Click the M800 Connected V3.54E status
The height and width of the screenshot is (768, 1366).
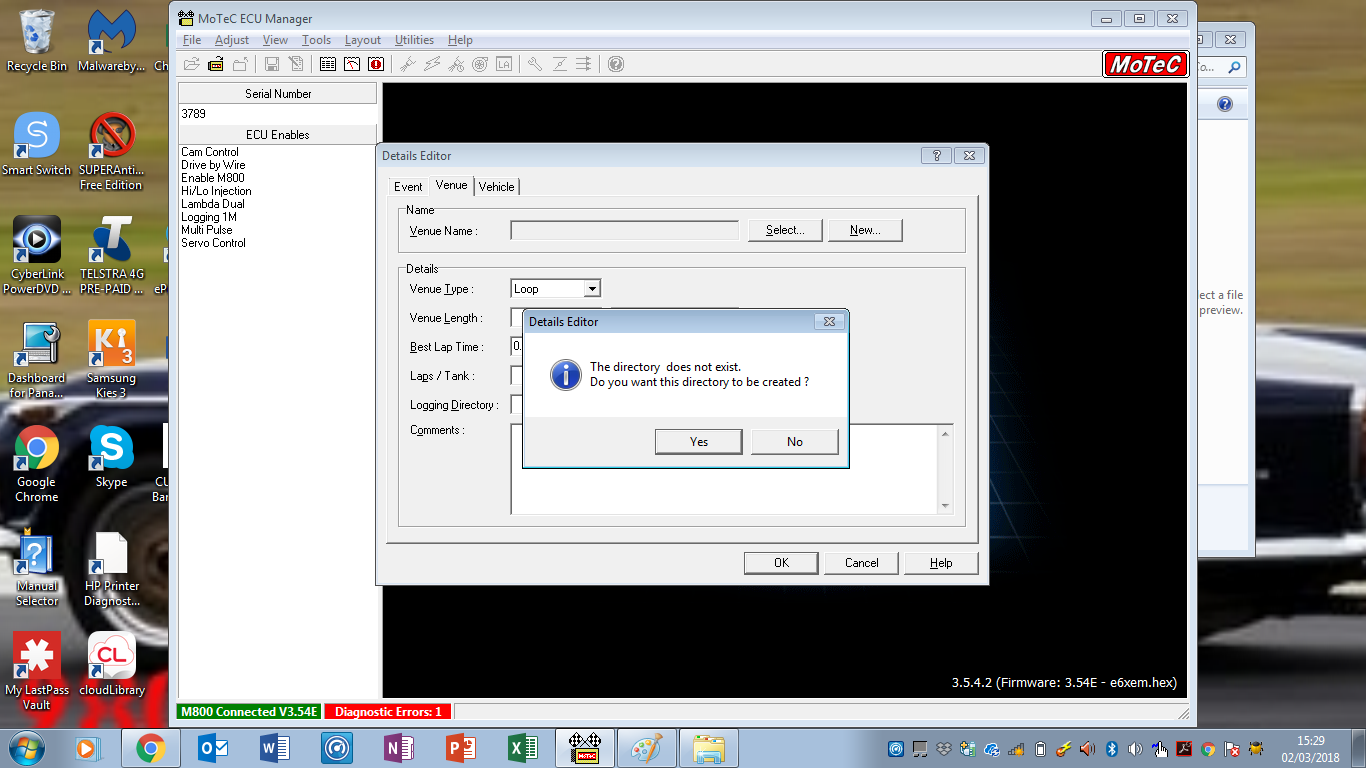249,712
